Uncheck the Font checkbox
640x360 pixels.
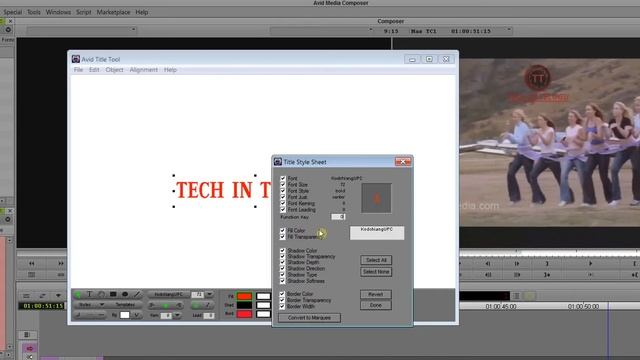(x=282, y=178)
